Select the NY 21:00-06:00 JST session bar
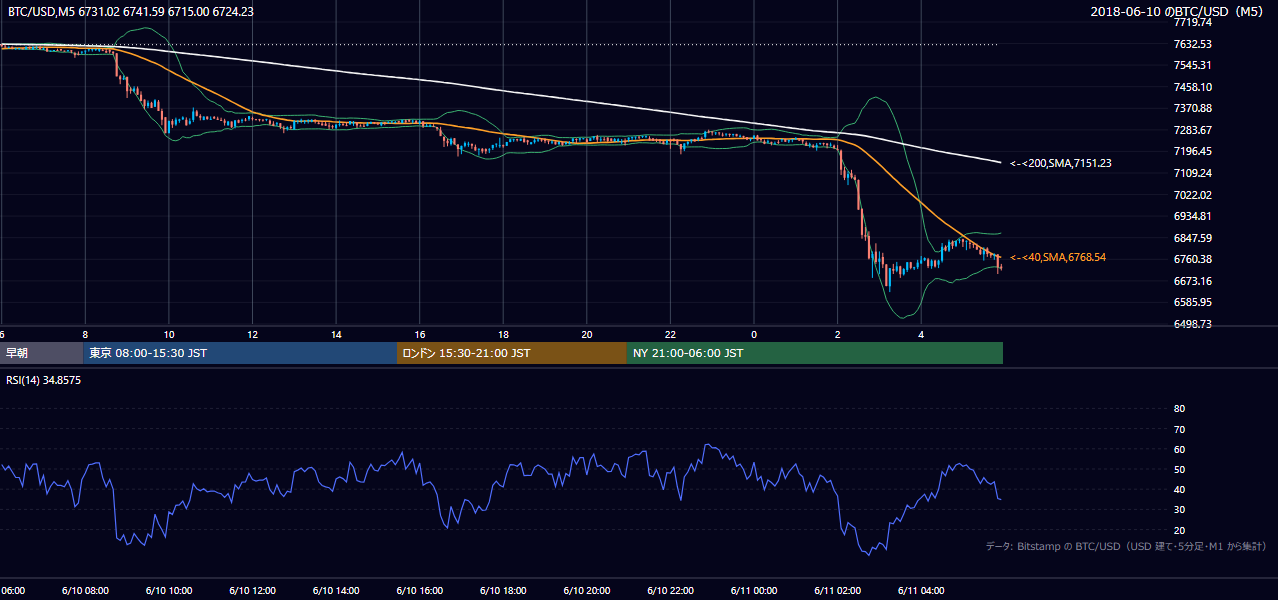 (x=815, y=353)
